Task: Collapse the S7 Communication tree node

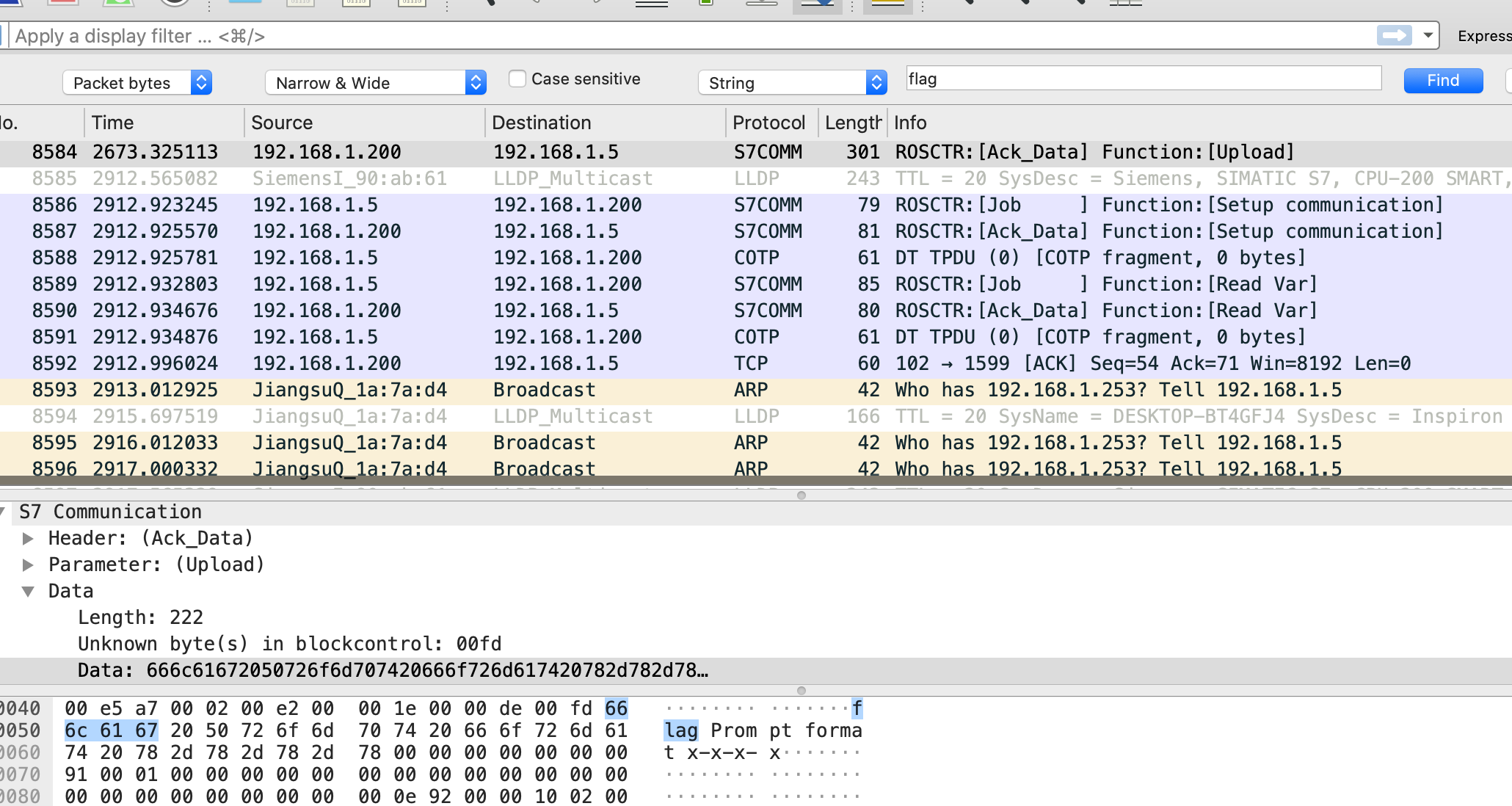Action: 4,512
